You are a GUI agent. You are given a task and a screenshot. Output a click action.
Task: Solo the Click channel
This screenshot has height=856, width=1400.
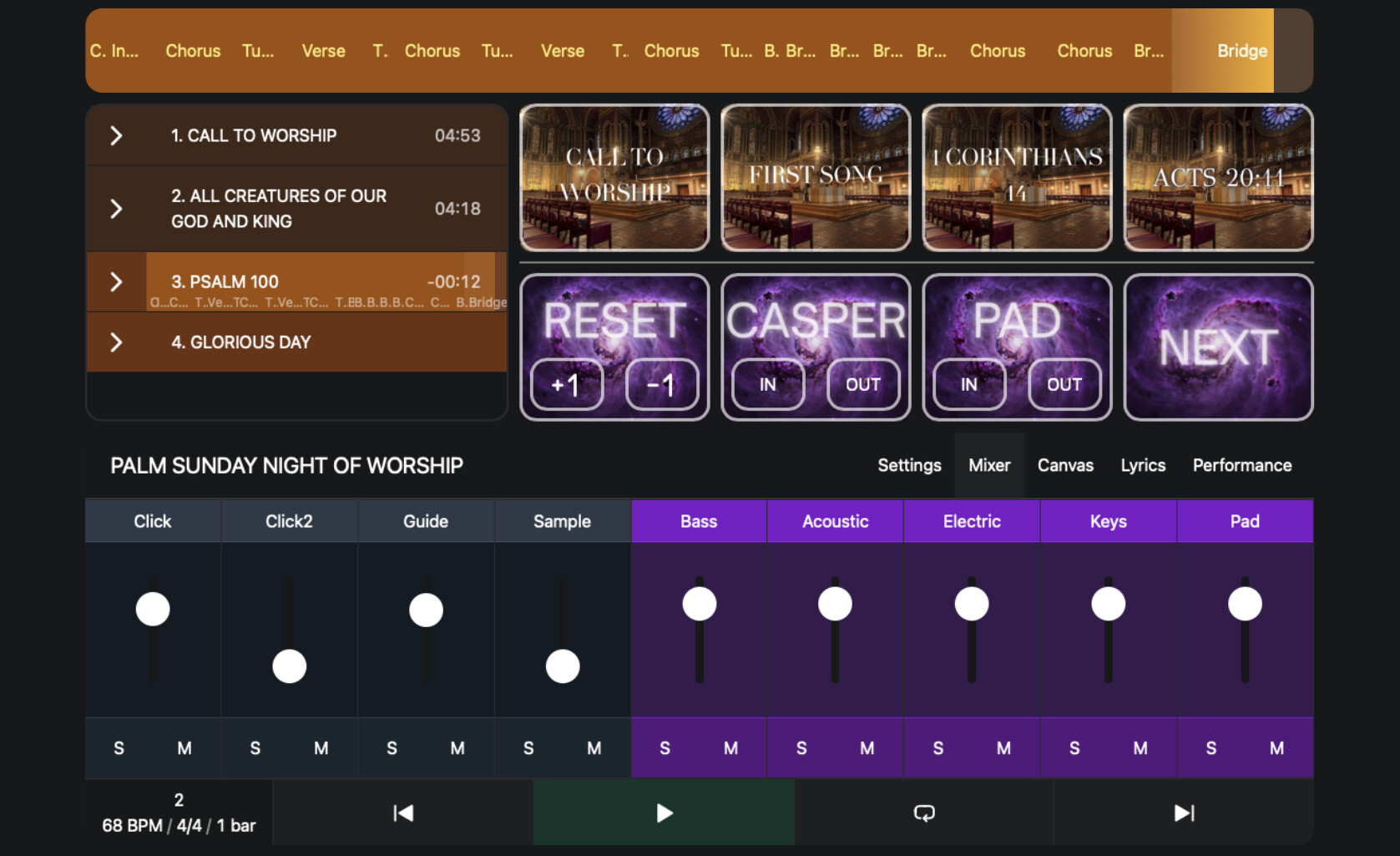coord(119,748)
